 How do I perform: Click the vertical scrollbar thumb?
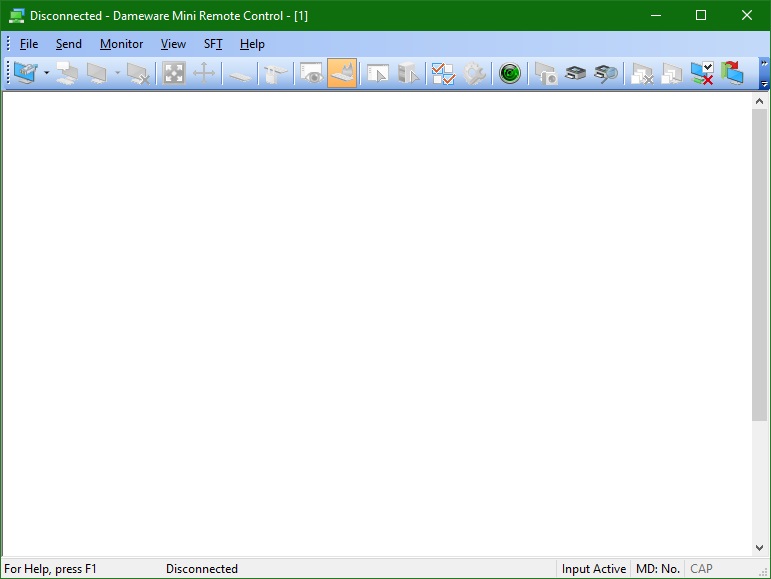click(x=759, y=265)
